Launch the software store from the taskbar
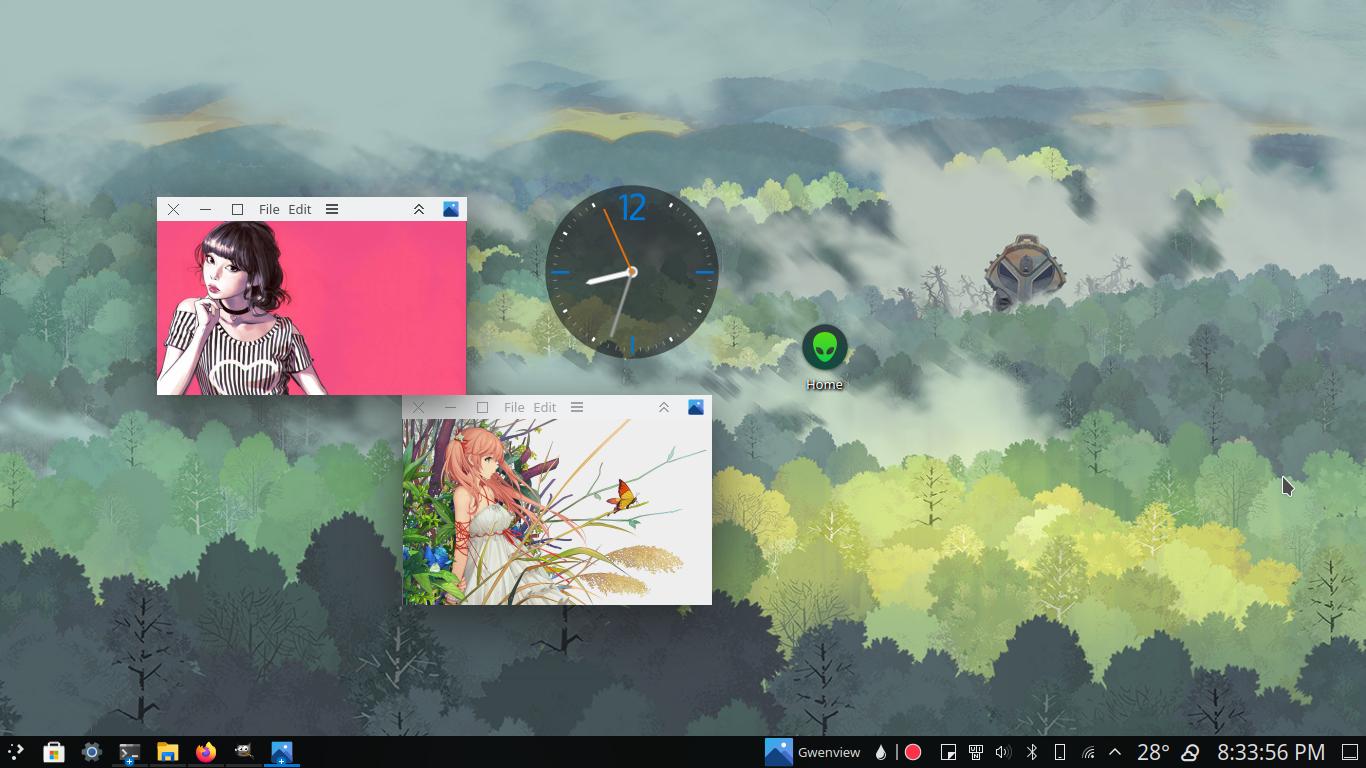The image size is (1366, 768). [54, 752]
